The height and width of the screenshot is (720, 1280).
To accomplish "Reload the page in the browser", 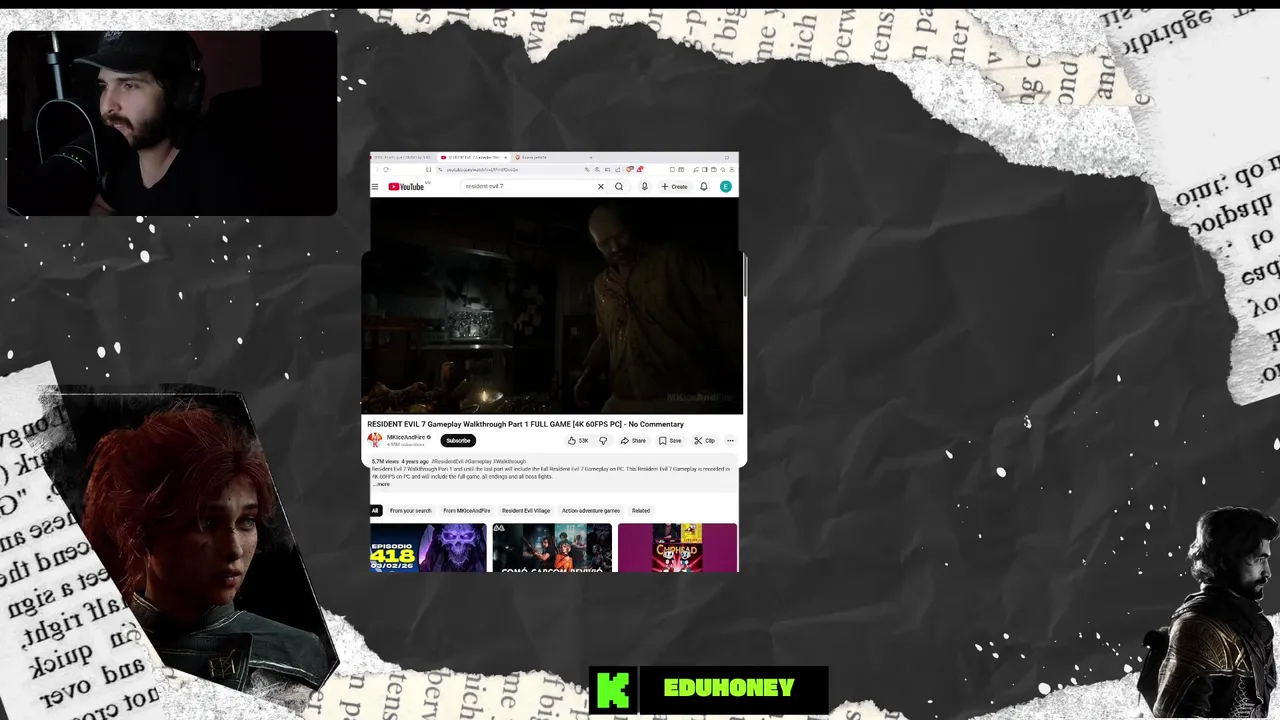I will coord(386,170).
